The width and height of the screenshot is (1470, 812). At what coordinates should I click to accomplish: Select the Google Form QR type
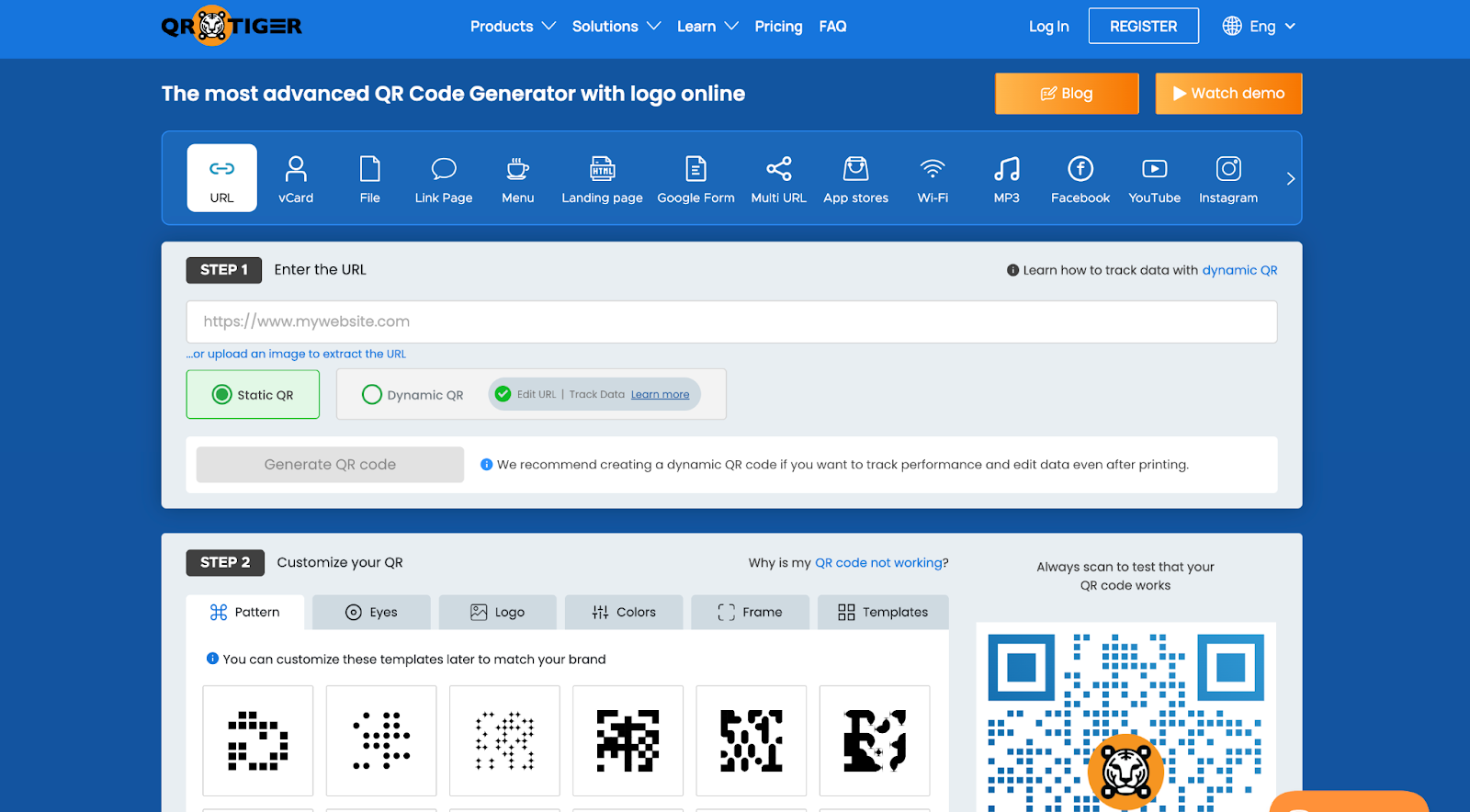tap(695, 178)
